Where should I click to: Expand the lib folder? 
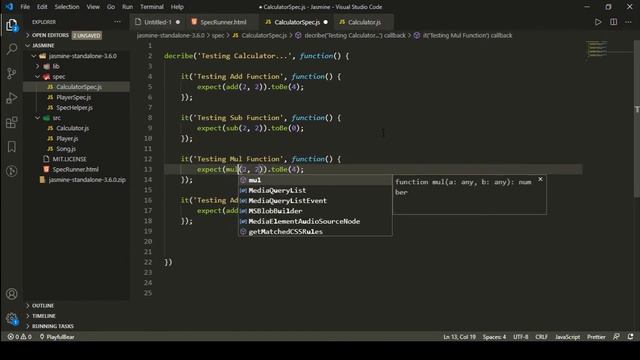(50, 66)
